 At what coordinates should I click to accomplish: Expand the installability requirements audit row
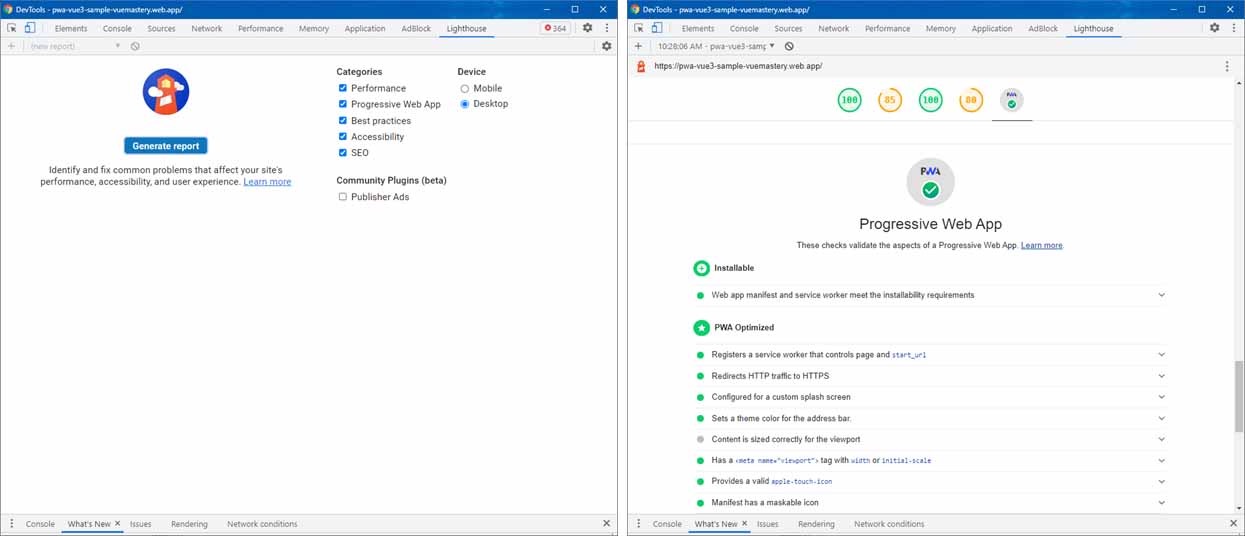(1161, 295)
